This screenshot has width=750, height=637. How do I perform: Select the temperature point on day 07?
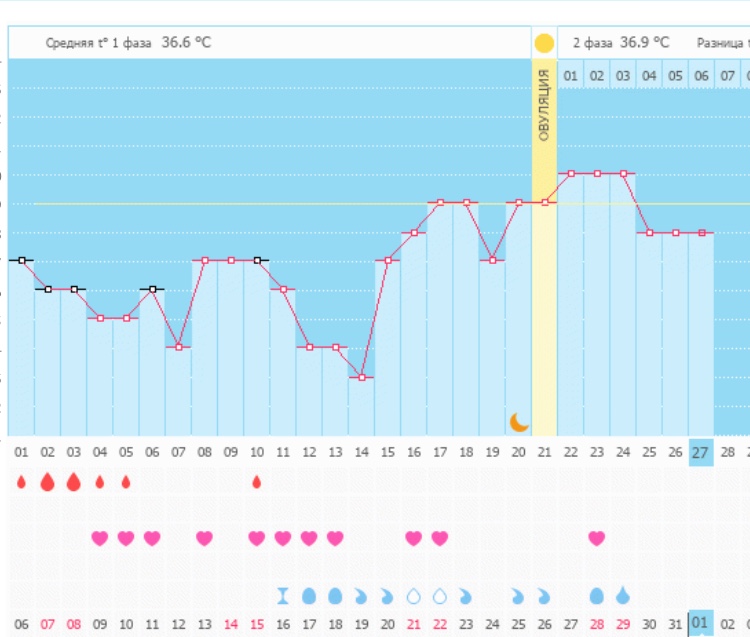click(178, 347)
